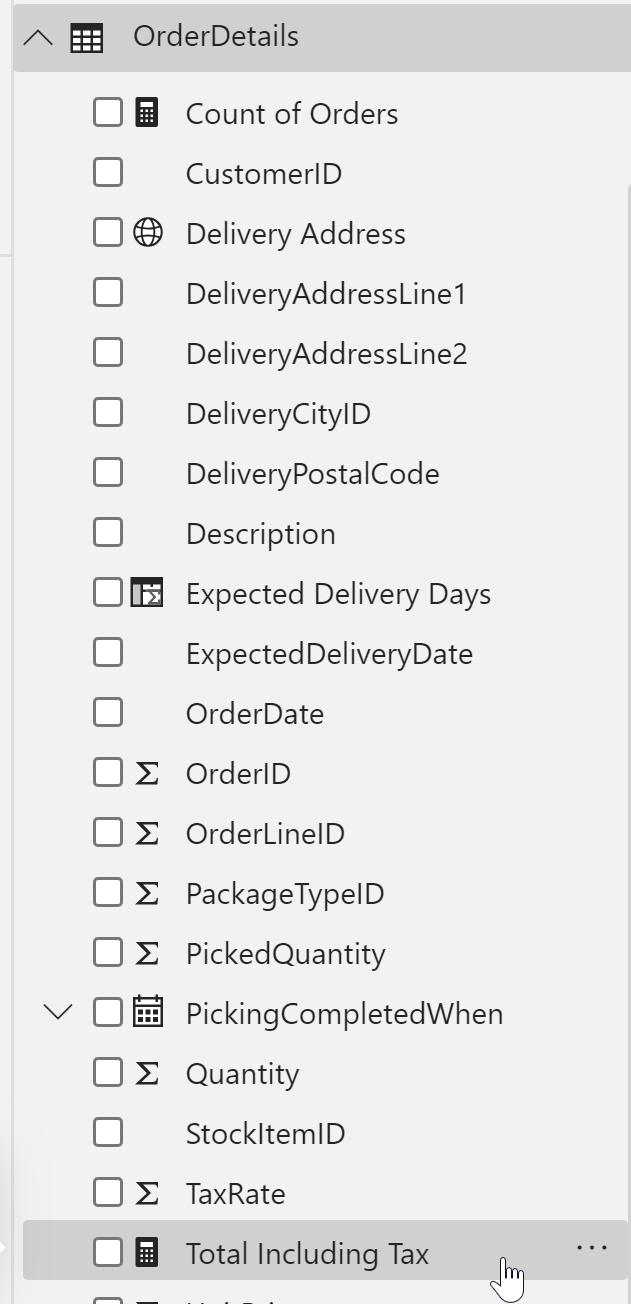631x1304 pixels.
Task: Click the ExpectedDeliveryDate field label
Action: click(329, 654)
